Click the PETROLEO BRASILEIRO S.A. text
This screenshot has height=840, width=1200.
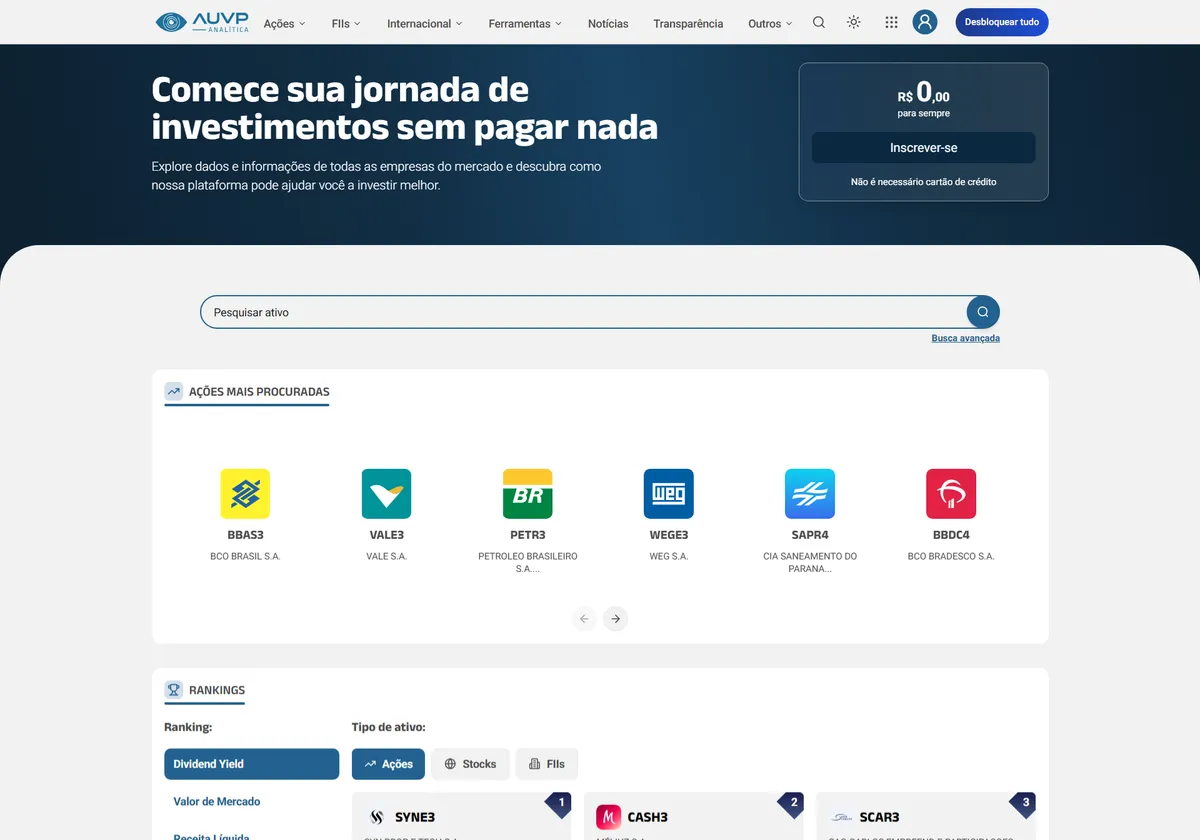click(x=527, y=562)
